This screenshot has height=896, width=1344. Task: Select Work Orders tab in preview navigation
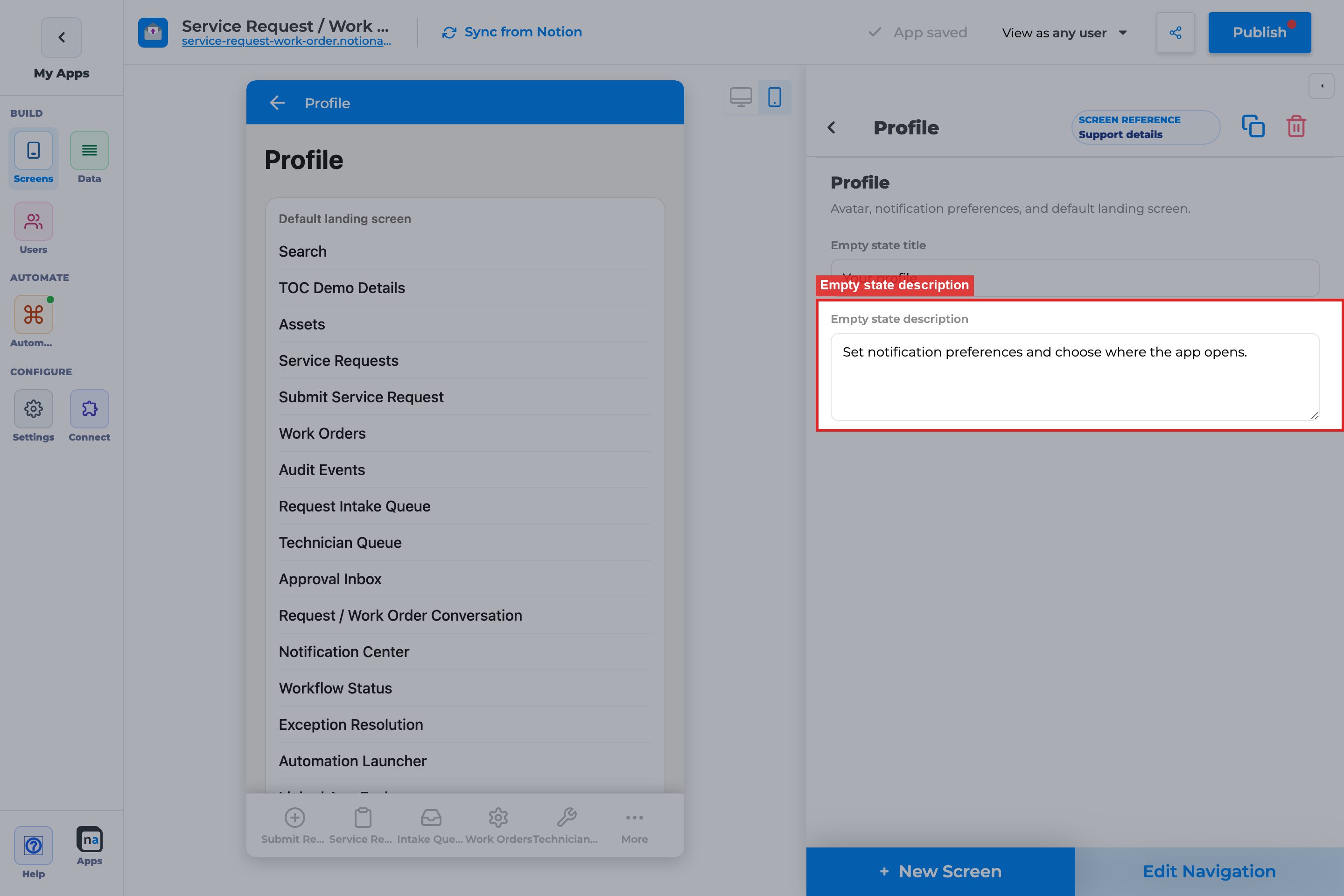(x=498, y=826)
